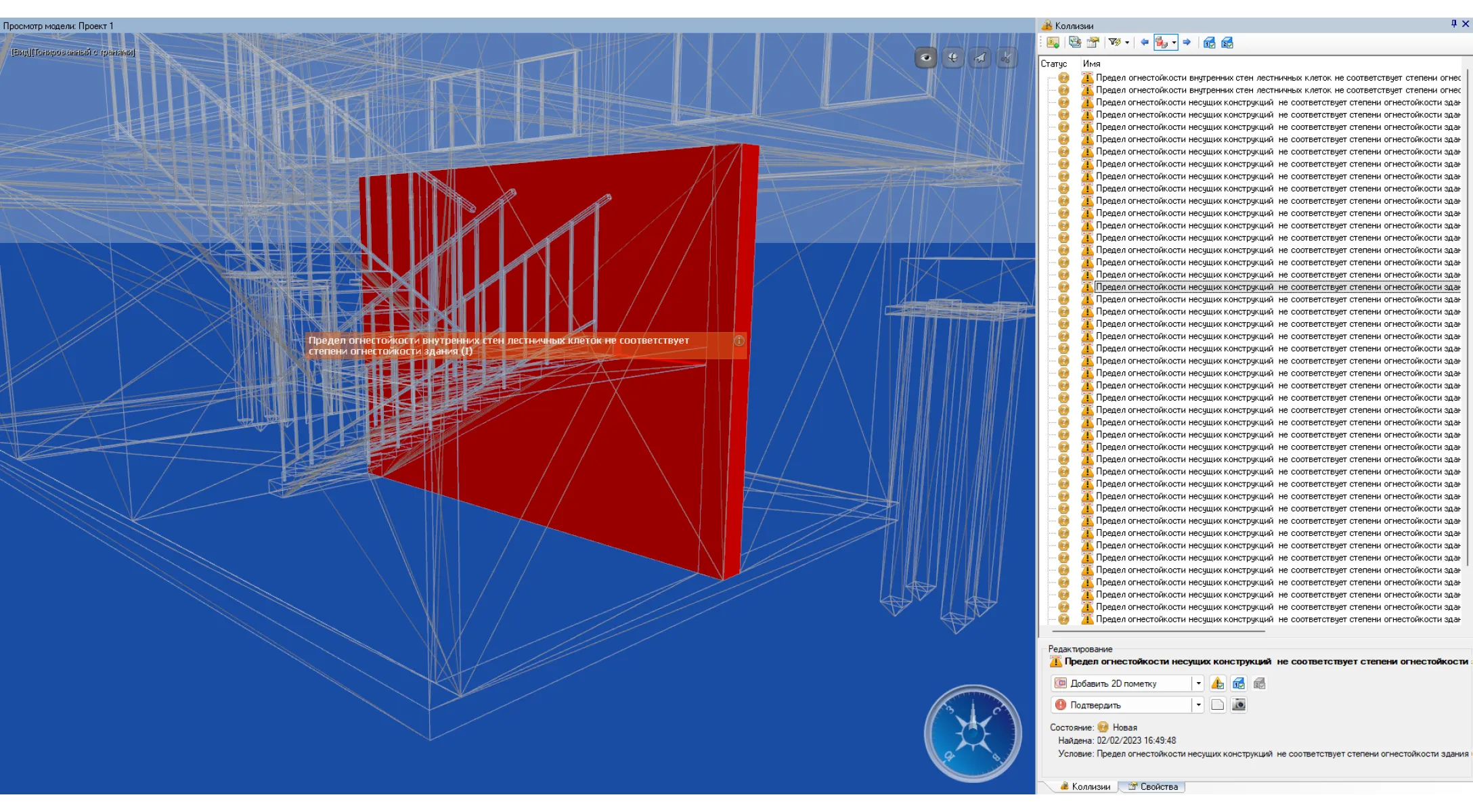1473x812 pixels.
Task: Toggle the second viewport mode button
Action: [952, 58]
